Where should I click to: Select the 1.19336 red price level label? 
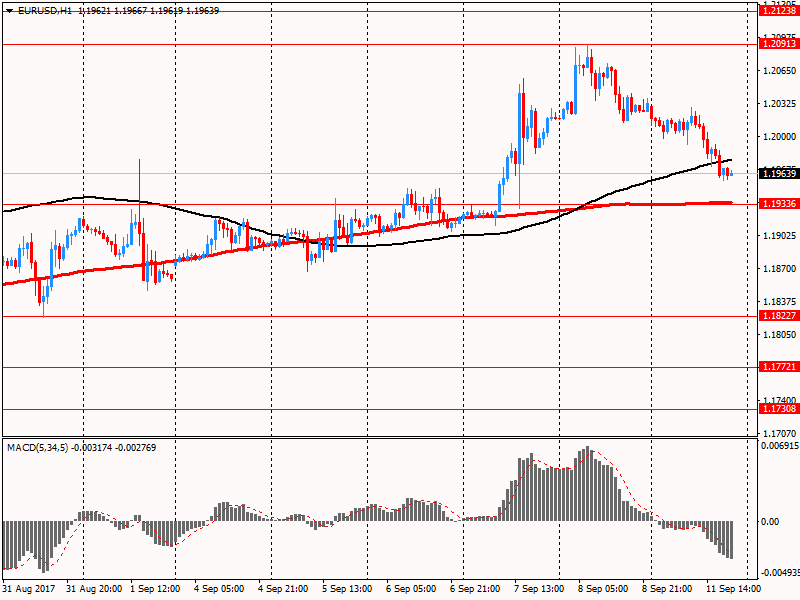click(x=779, y=204)
